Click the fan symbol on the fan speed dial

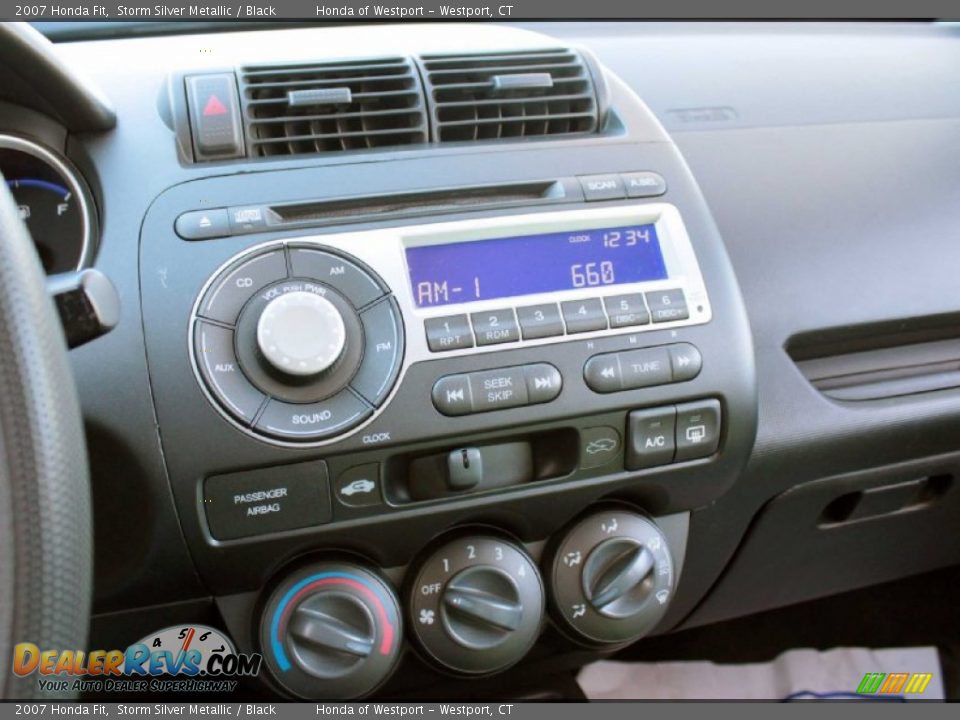click(426, 616)
